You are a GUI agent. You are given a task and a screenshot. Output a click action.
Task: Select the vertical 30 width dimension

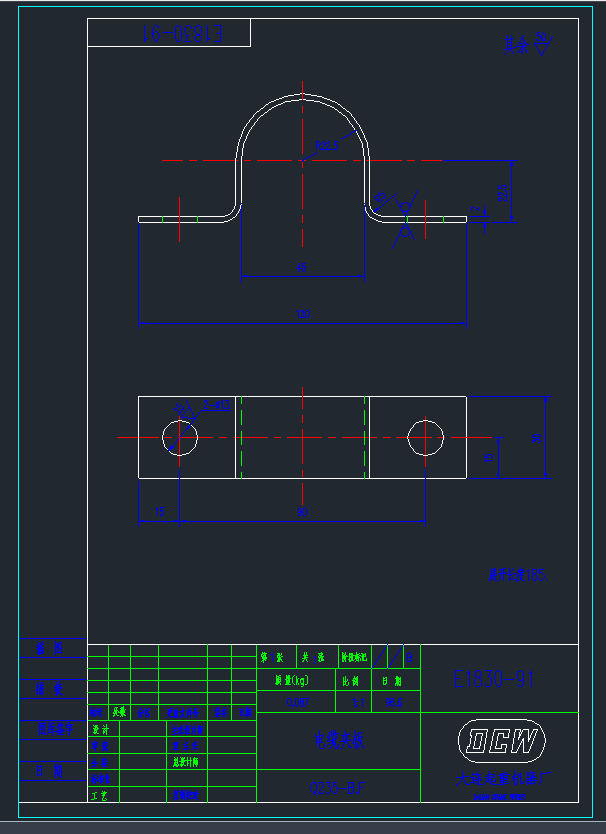pyautogui.click(x=536, y=438)
